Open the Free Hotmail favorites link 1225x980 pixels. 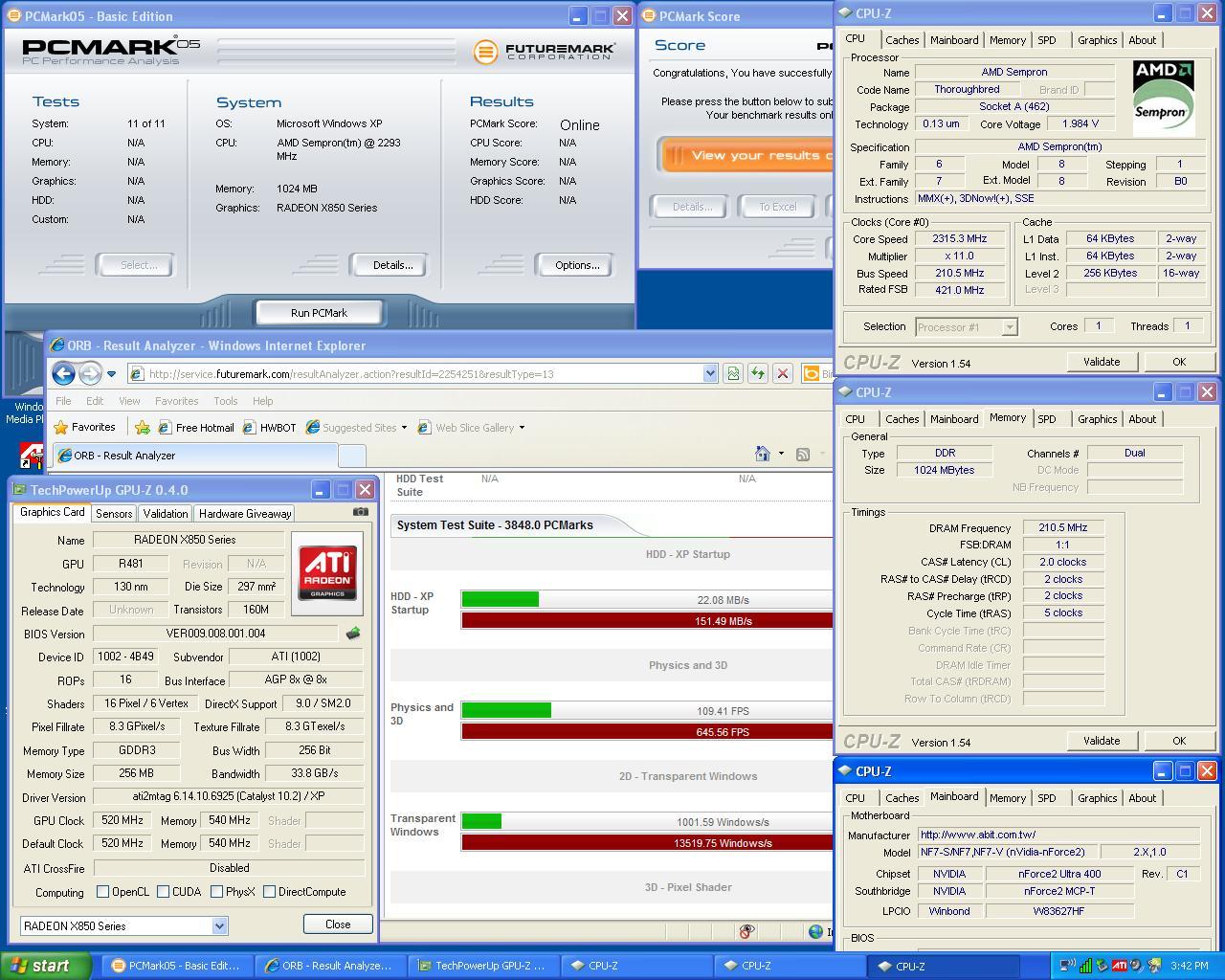[196, 427]
